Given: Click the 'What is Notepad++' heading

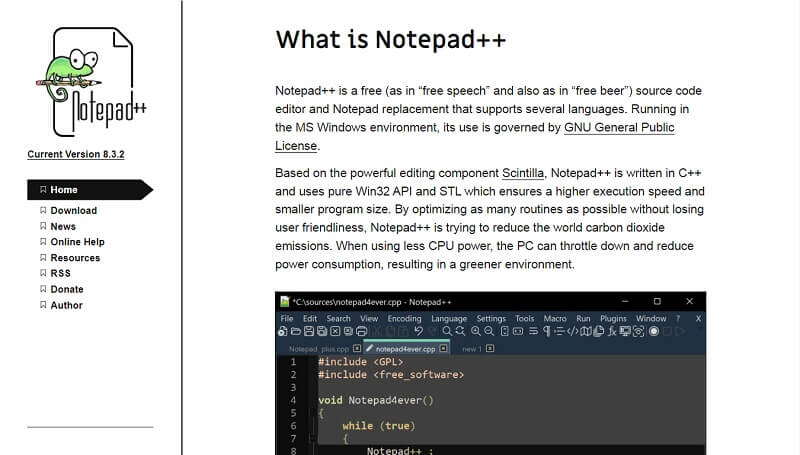Looking at the screenshot, I should tap(390, 40).
